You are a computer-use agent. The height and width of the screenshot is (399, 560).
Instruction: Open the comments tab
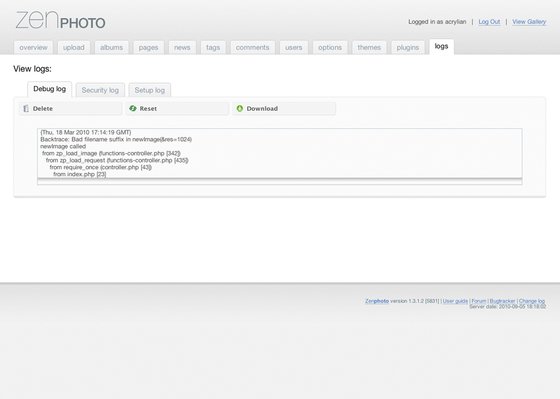(252, 48)
